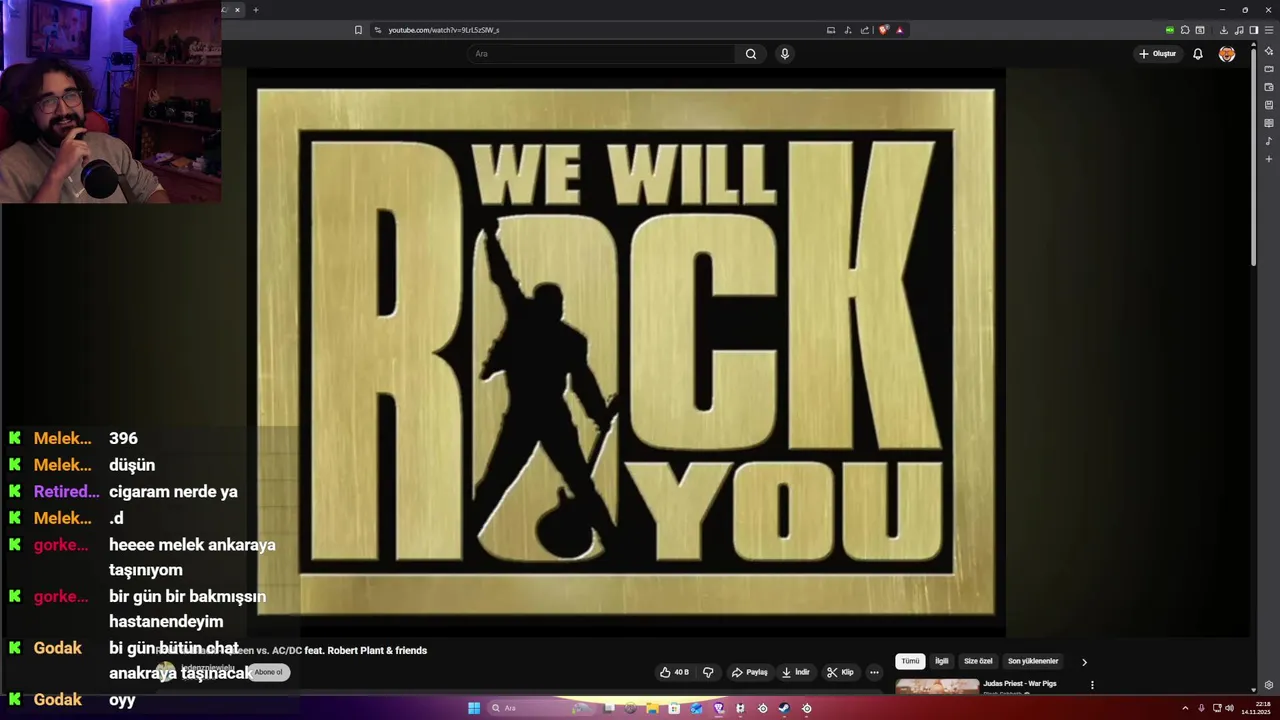Open the wallet icon in sidebar
The width and height of the screenshot is (1280, 720).
(x=1269, y=87)
